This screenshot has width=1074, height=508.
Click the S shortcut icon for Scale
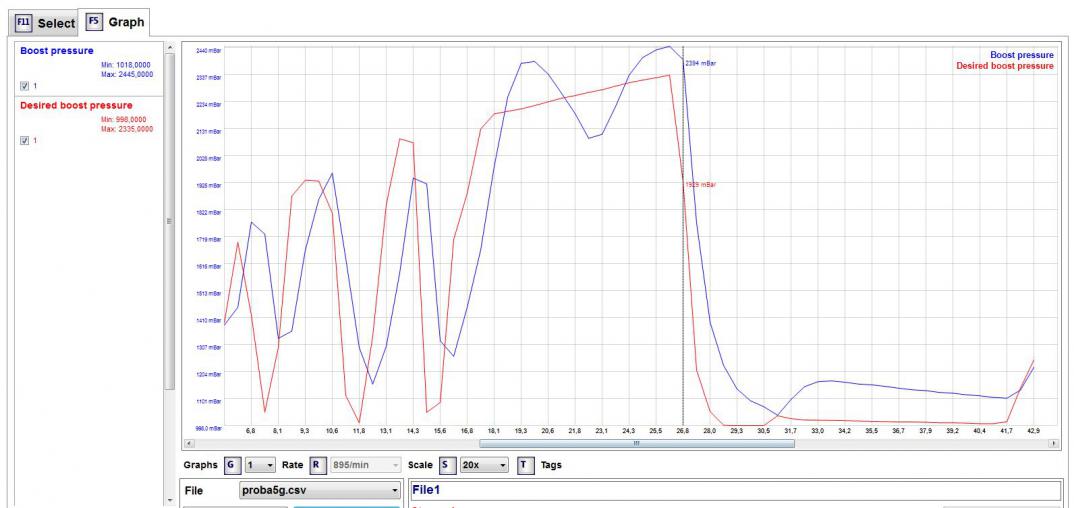(x=447, y=465)
